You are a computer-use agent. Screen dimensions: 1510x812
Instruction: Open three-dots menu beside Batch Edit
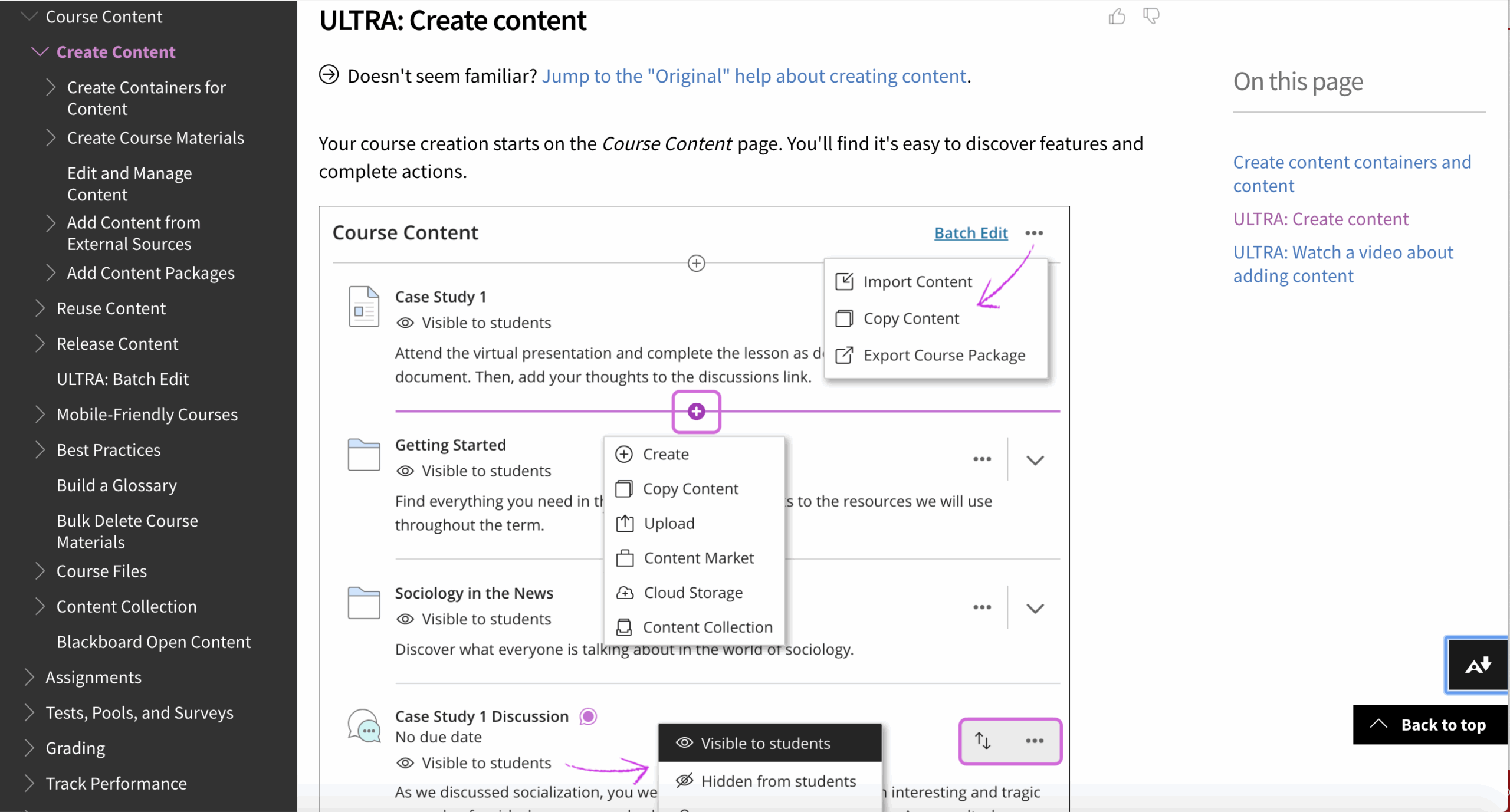1034,233
